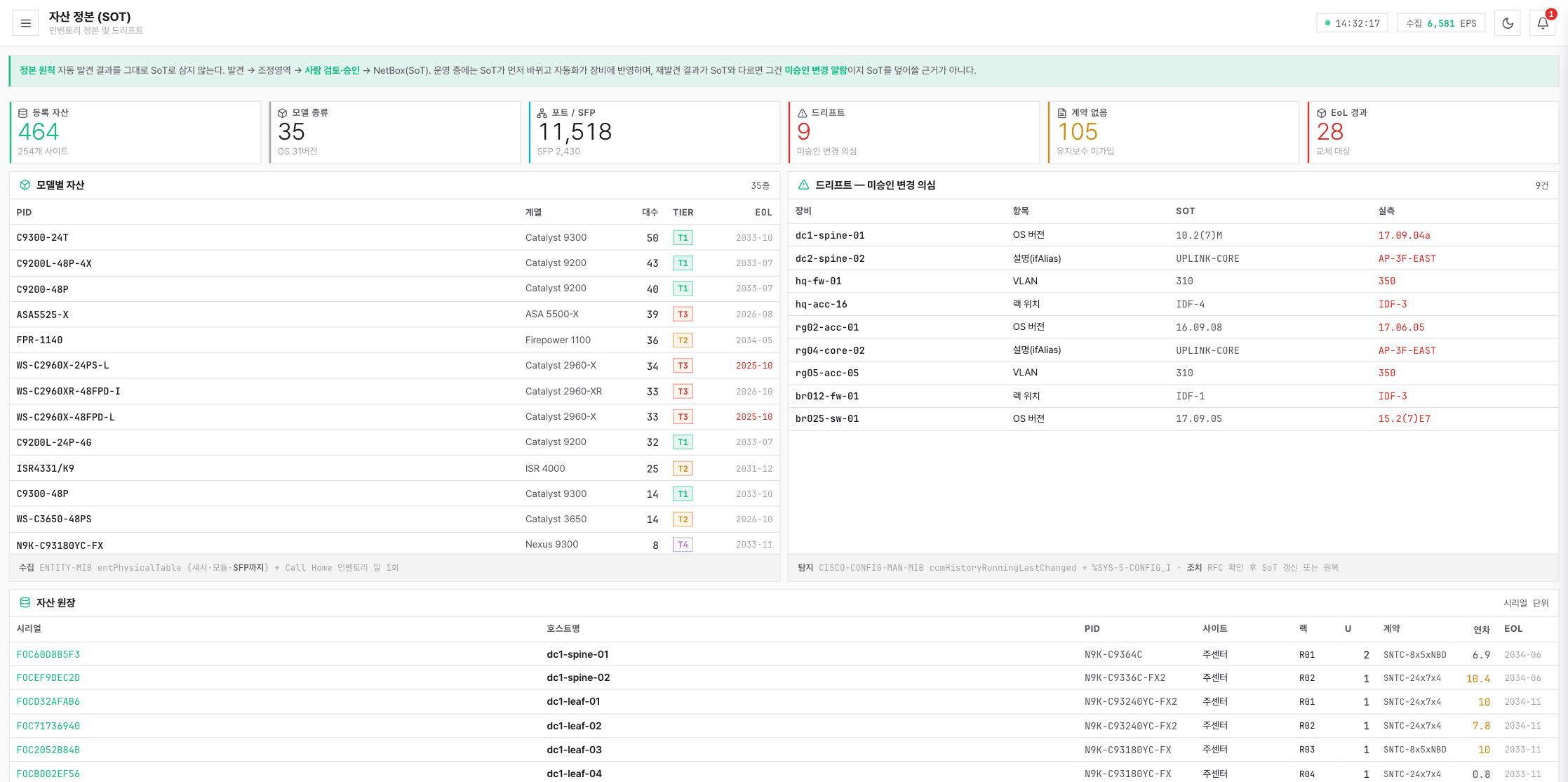Image resolution: width=1568 pixels, height=782 pixels.
Task: Click the 시리얼 단위 label in 자산 원장
Action: tap(1526, 603)
